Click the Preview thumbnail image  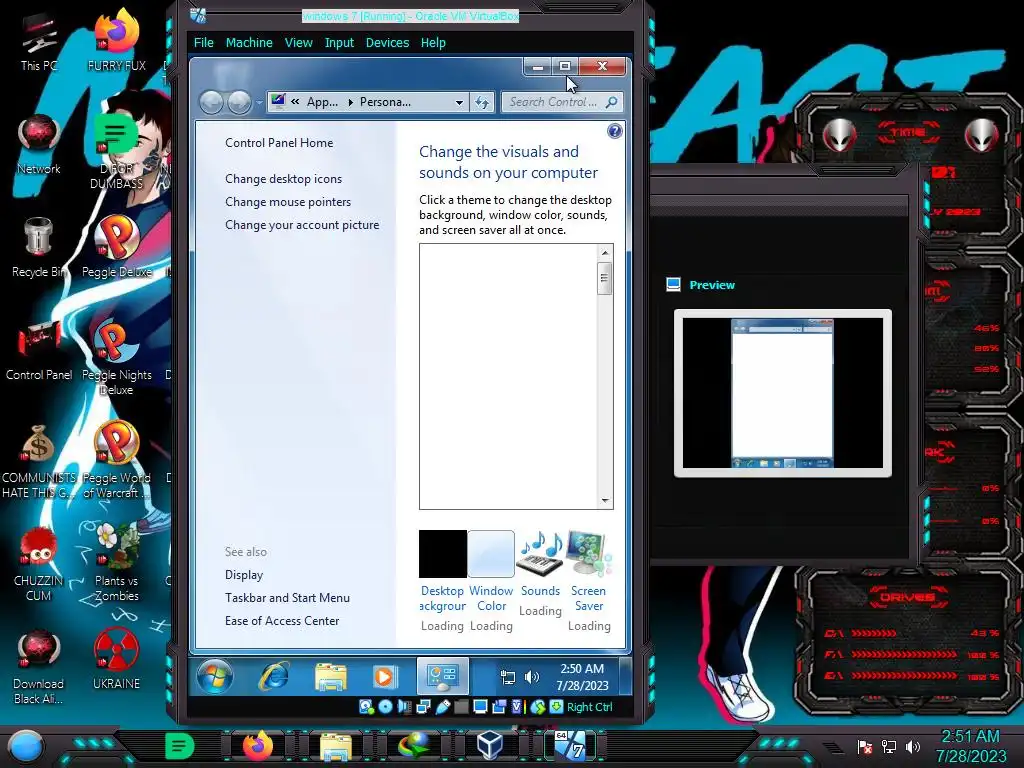pyautogui.click(x=782, y=393)
